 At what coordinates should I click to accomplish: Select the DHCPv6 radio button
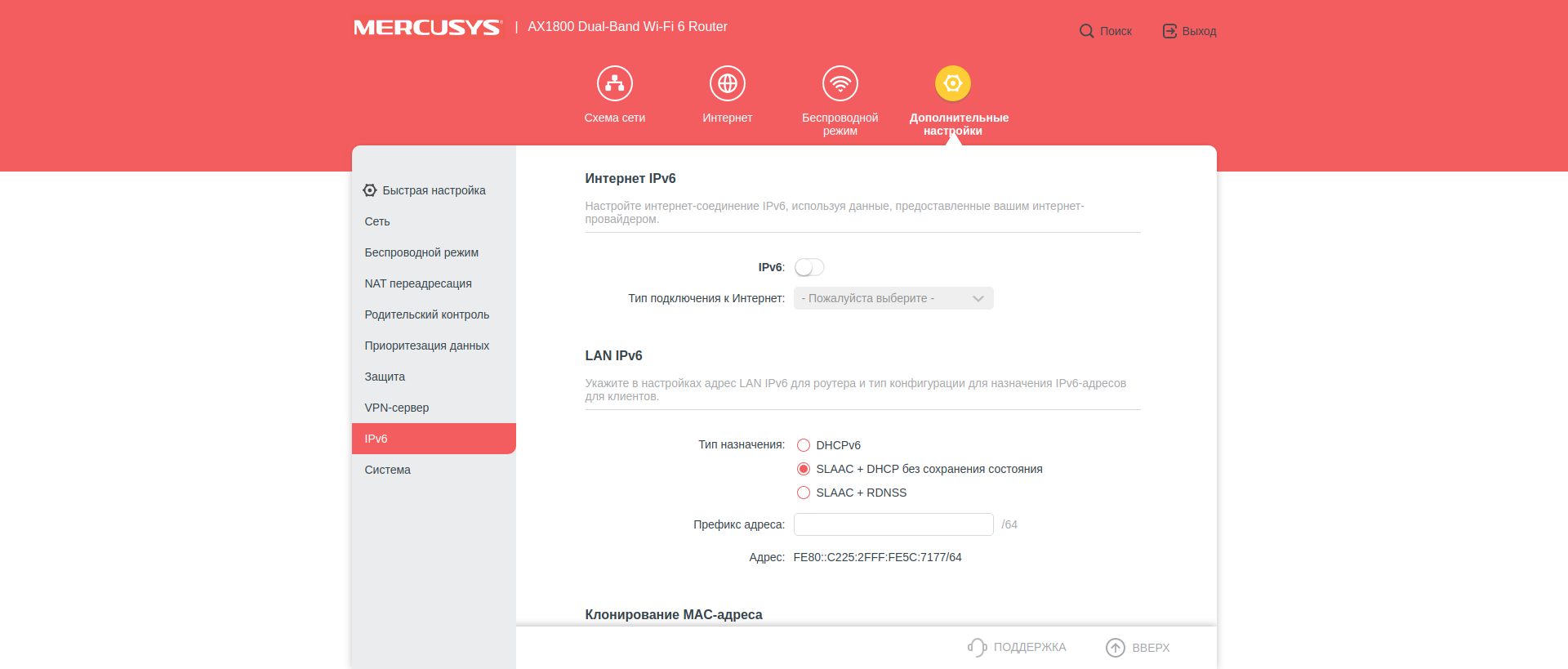pyautogui.click(x=804, y=445)
